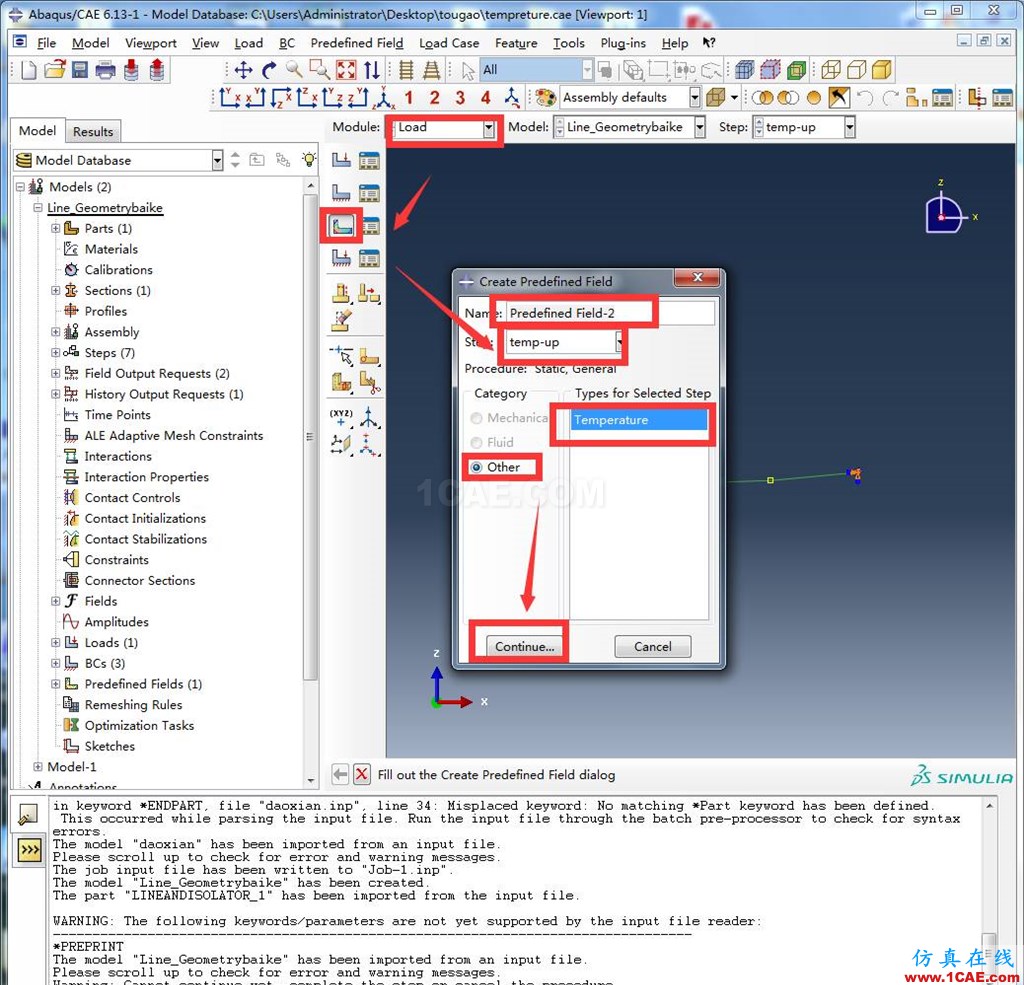Click the Print icon in the toolbar
The image size is (1024, 985).
pyautogui.click(x=105, y=70)
